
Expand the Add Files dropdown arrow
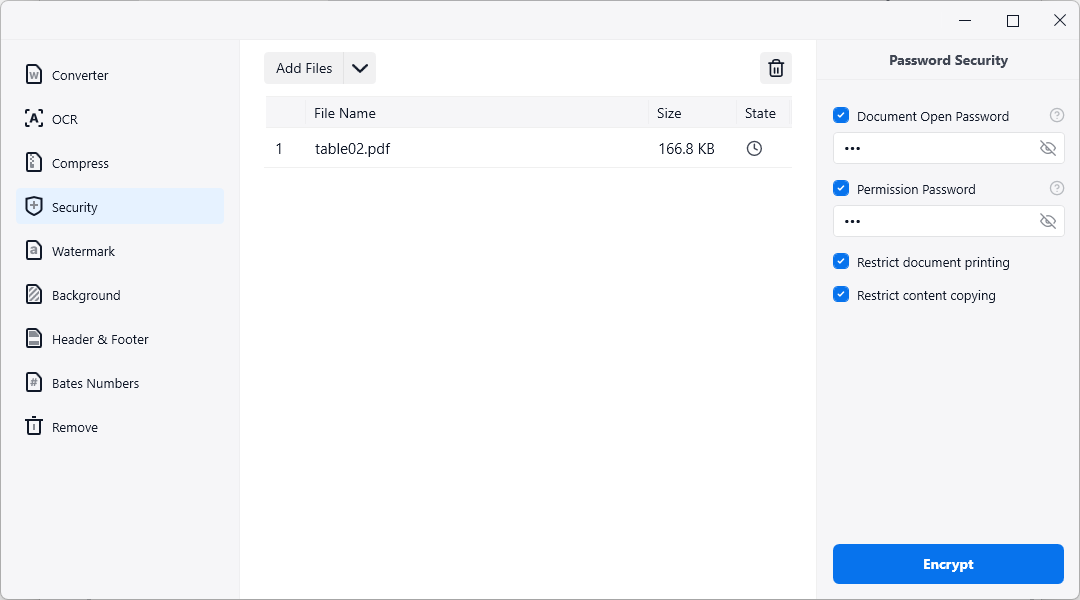tap(360, 68)
